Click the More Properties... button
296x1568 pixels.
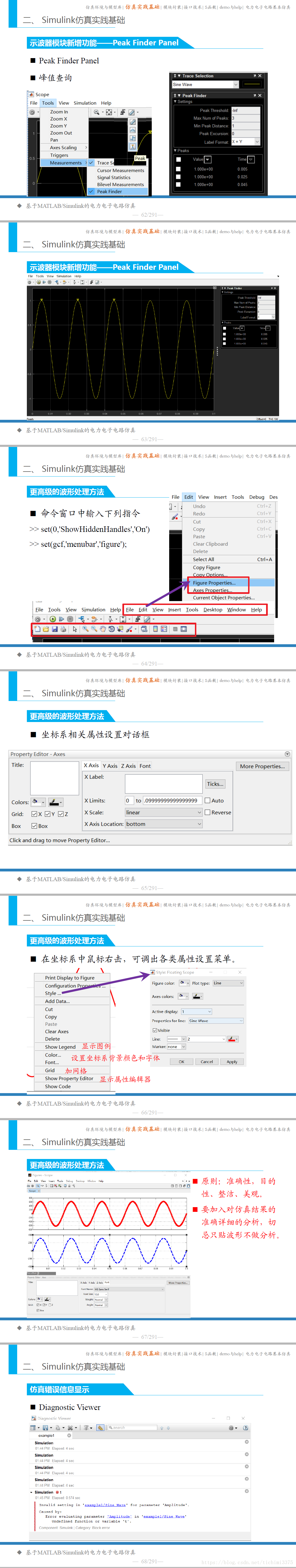[x=262, y=766]
